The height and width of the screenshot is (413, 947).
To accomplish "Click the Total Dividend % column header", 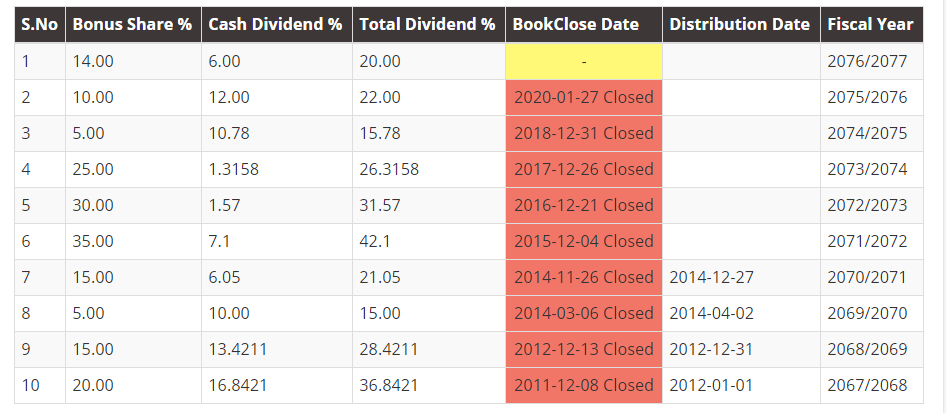I will tap(427, 24).
